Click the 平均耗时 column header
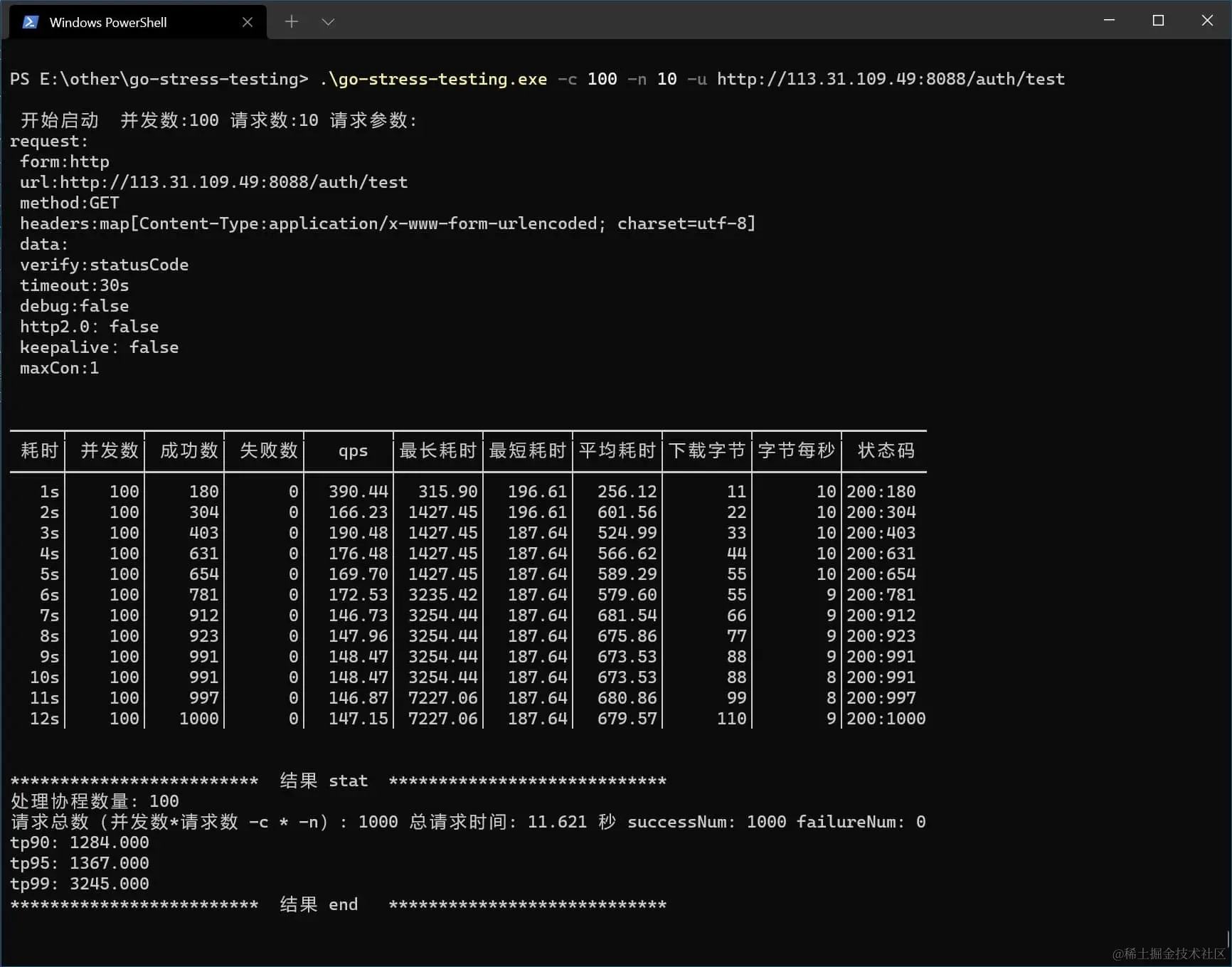 tap(617, 450)
